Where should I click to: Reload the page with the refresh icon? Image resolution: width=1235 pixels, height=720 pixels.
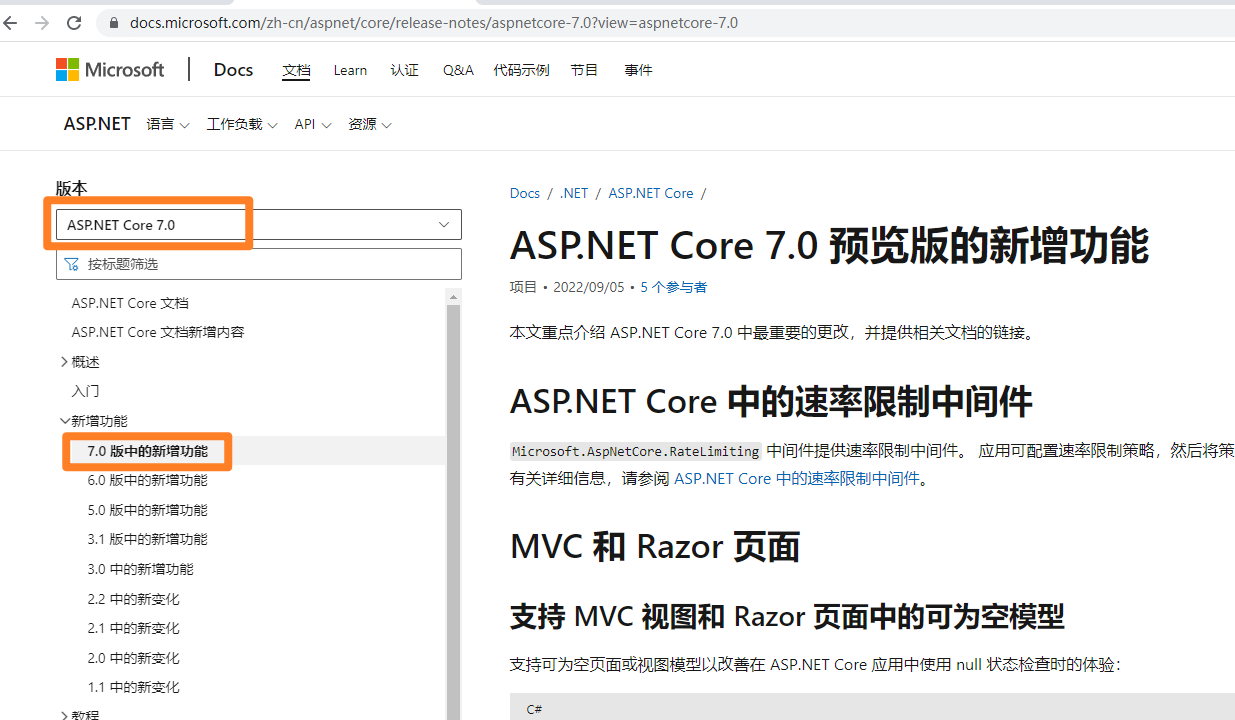[74, 22]
